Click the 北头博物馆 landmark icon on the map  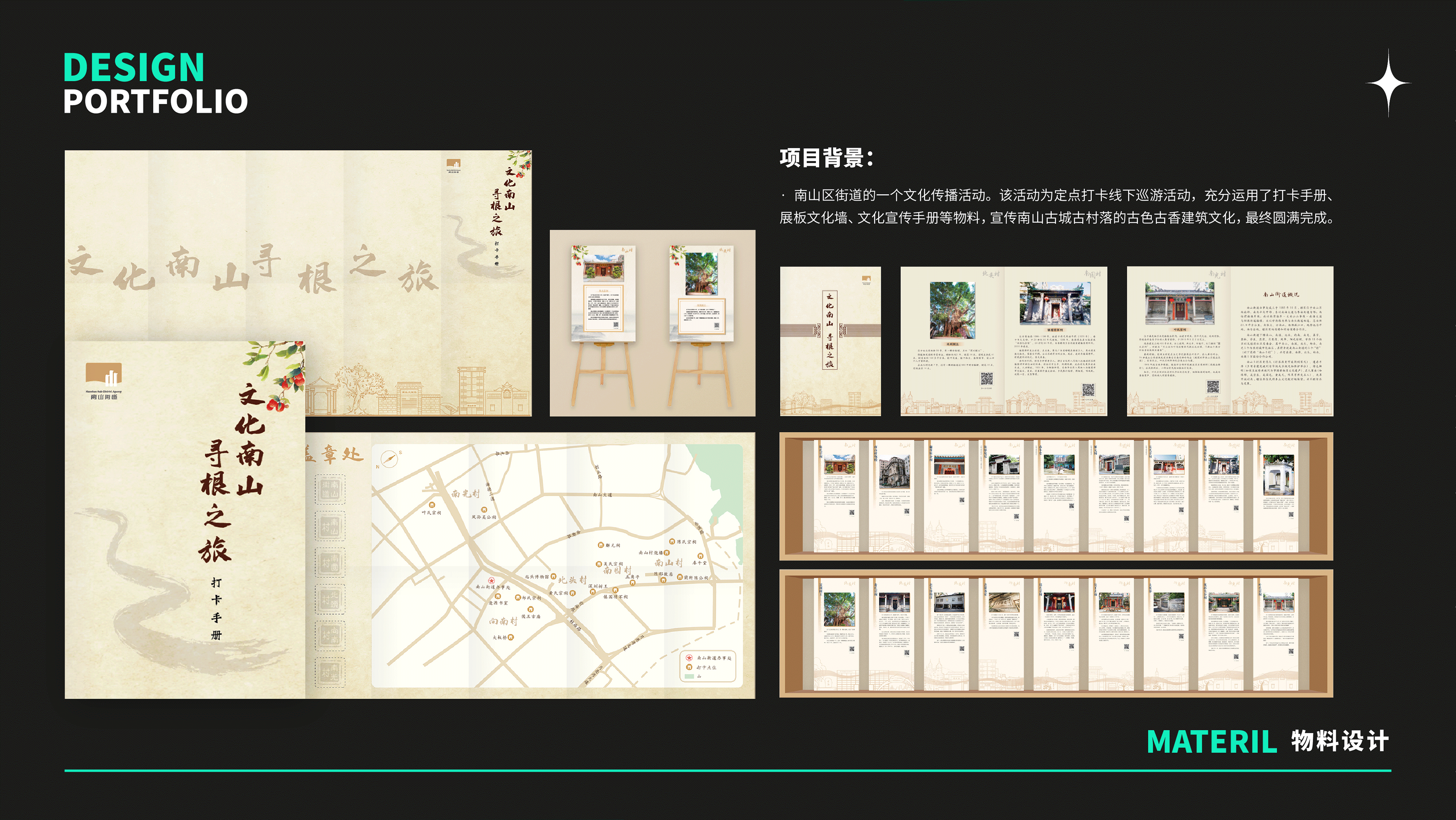pos(554,576)
